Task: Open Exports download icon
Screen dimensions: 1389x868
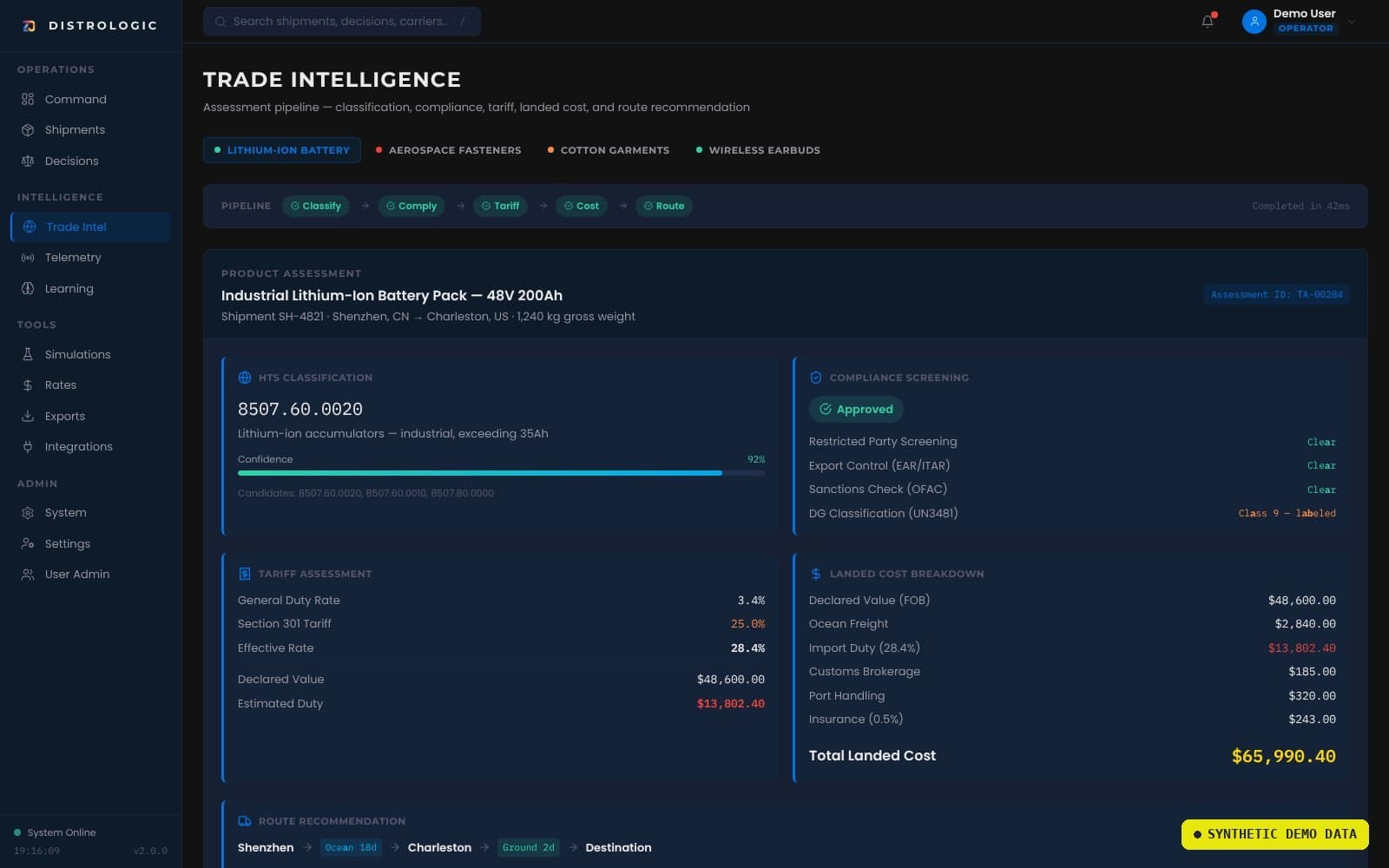Action: point(28,416)
